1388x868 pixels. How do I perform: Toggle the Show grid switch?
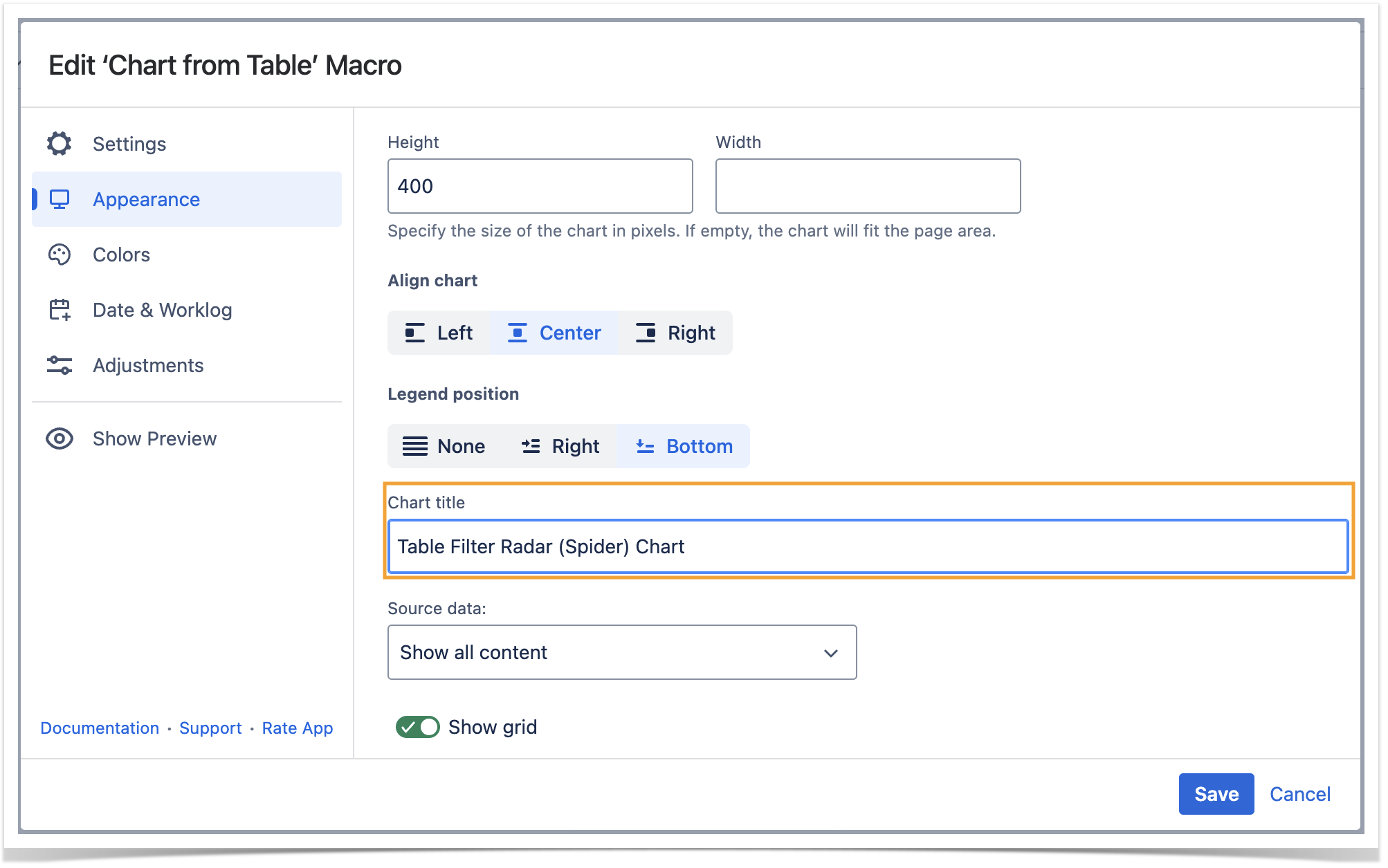tap(417, 727)
